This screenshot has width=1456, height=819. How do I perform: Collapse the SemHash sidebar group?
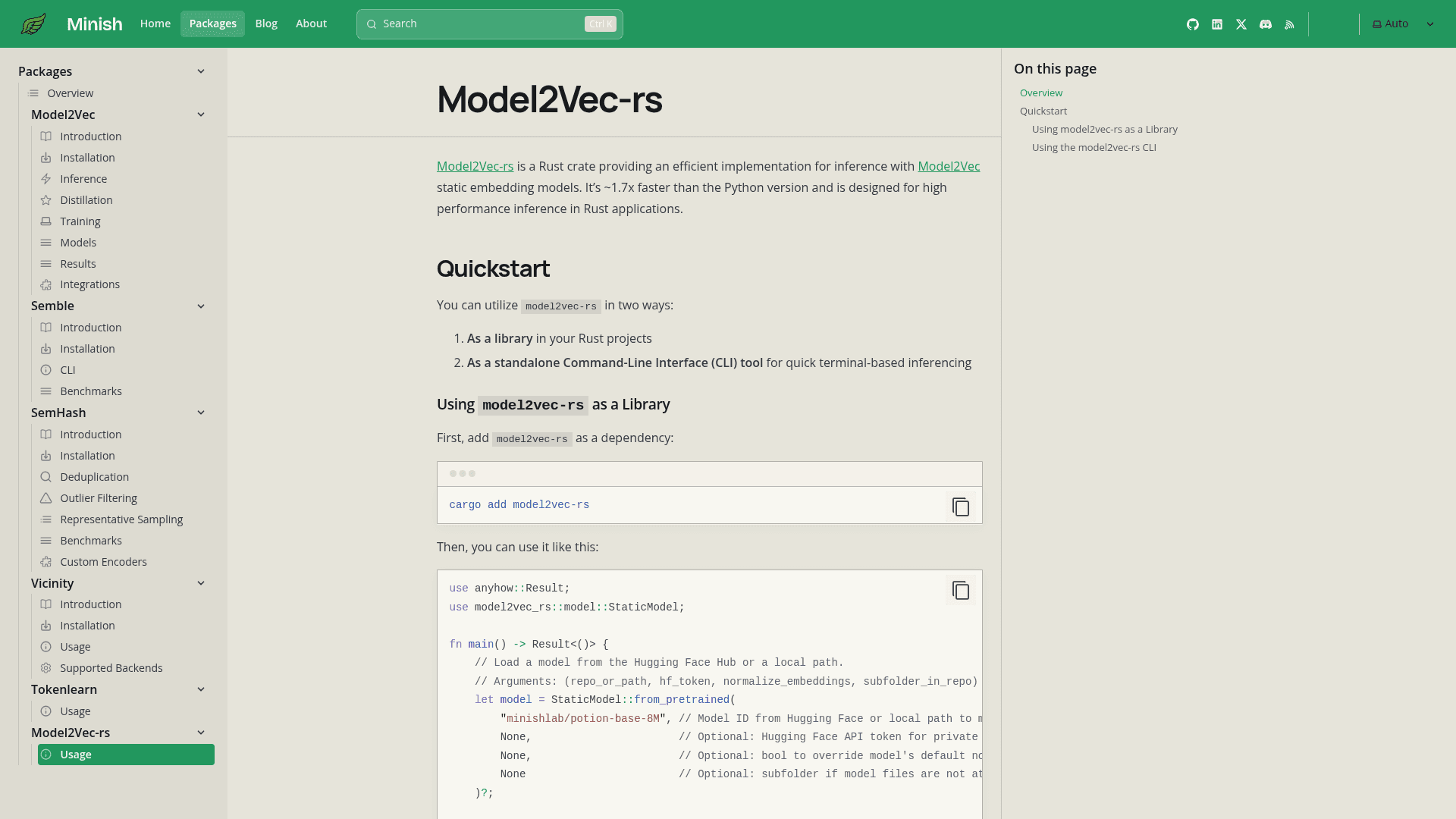(201, 413)
